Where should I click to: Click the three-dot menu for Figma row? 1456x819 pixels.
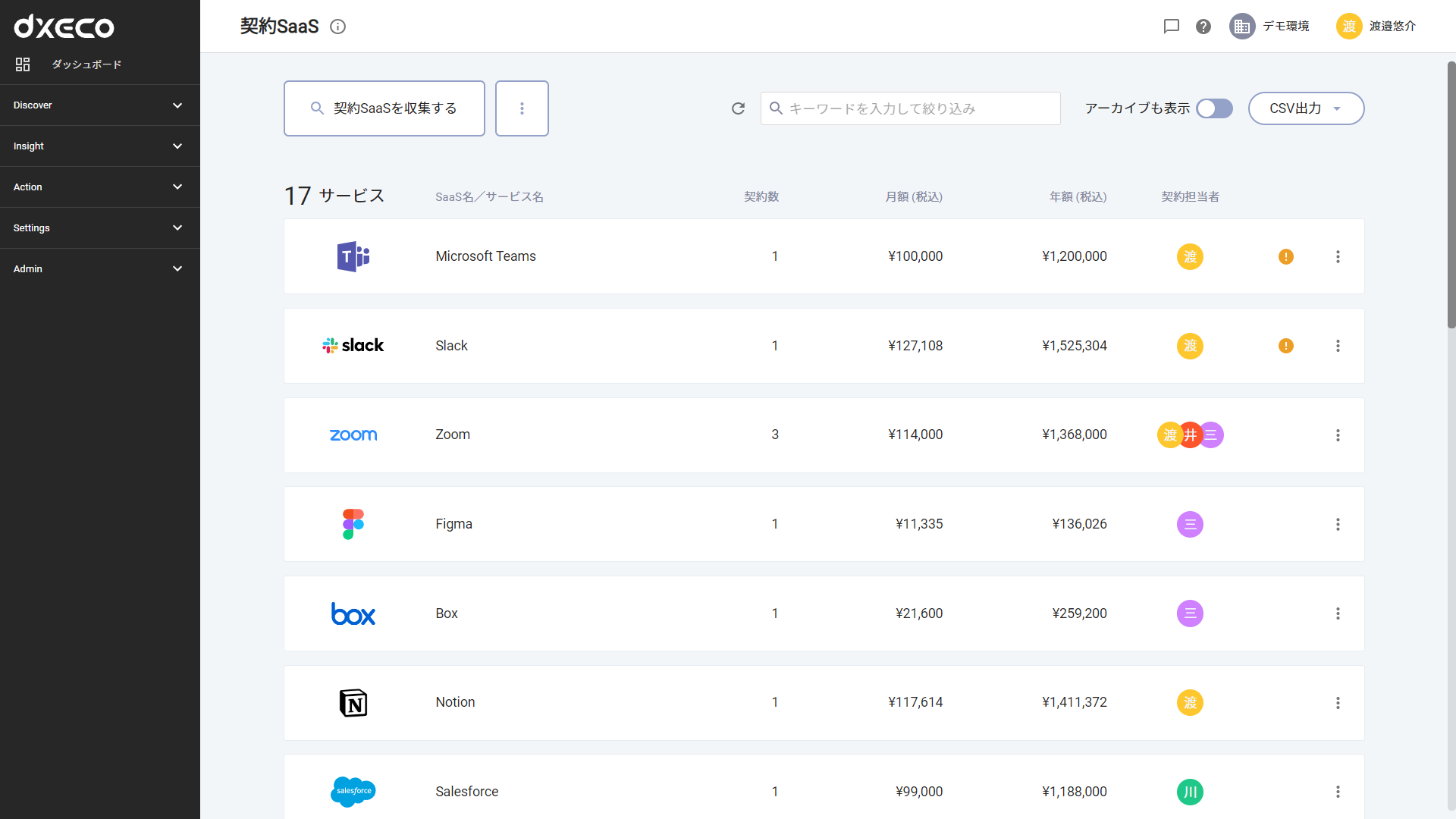point(1338,524)
